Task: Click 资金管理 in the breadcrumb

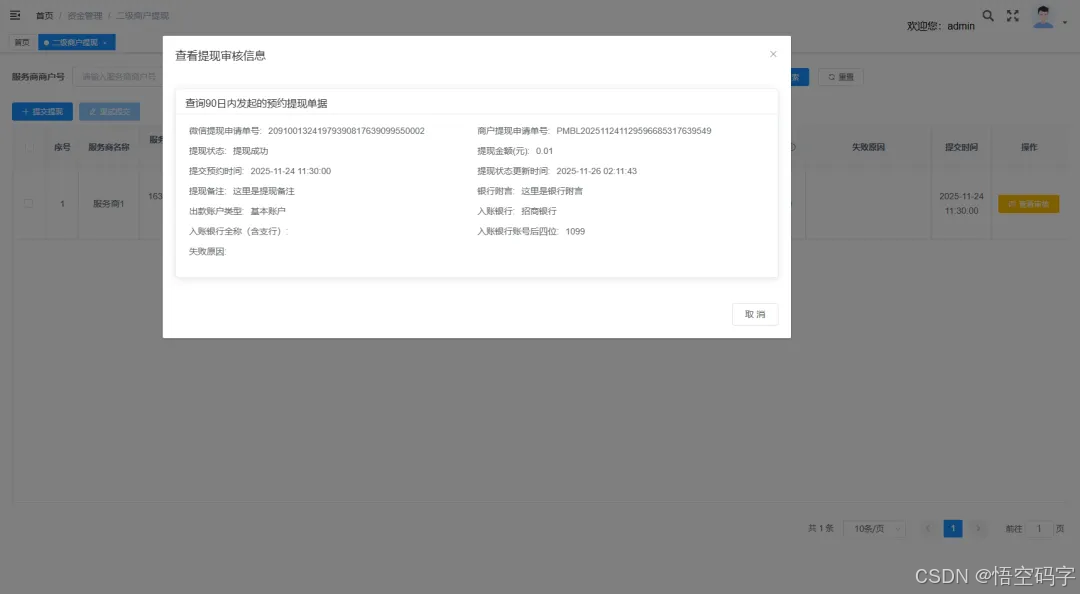Action: pyautogui.click(x=84, y=15)
